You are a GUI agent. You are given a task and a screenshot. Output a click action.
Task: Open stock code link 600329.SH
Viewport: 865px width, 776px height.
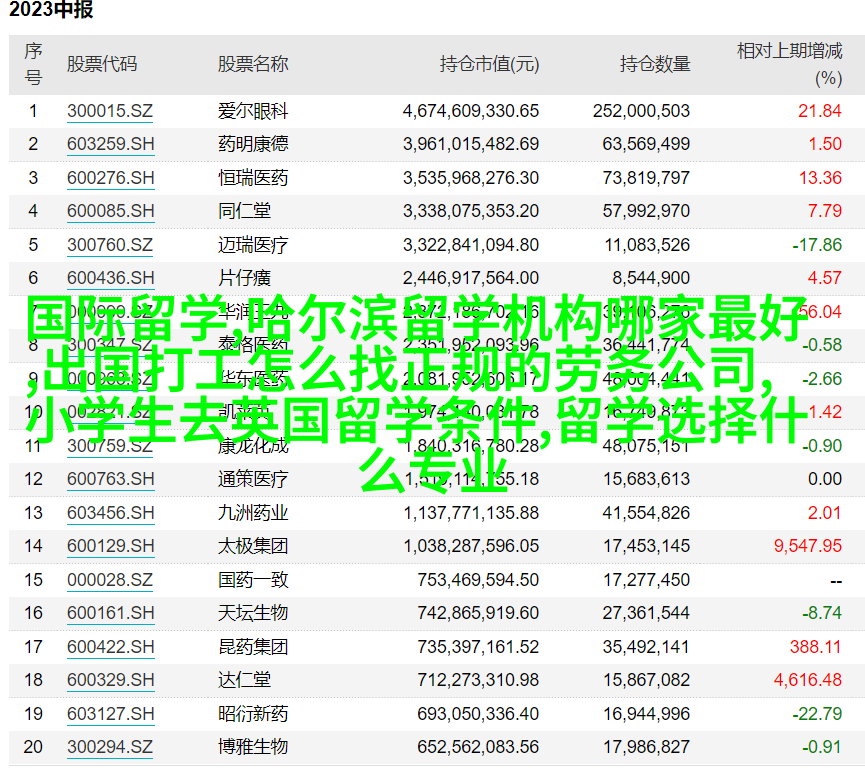[110, 680]
